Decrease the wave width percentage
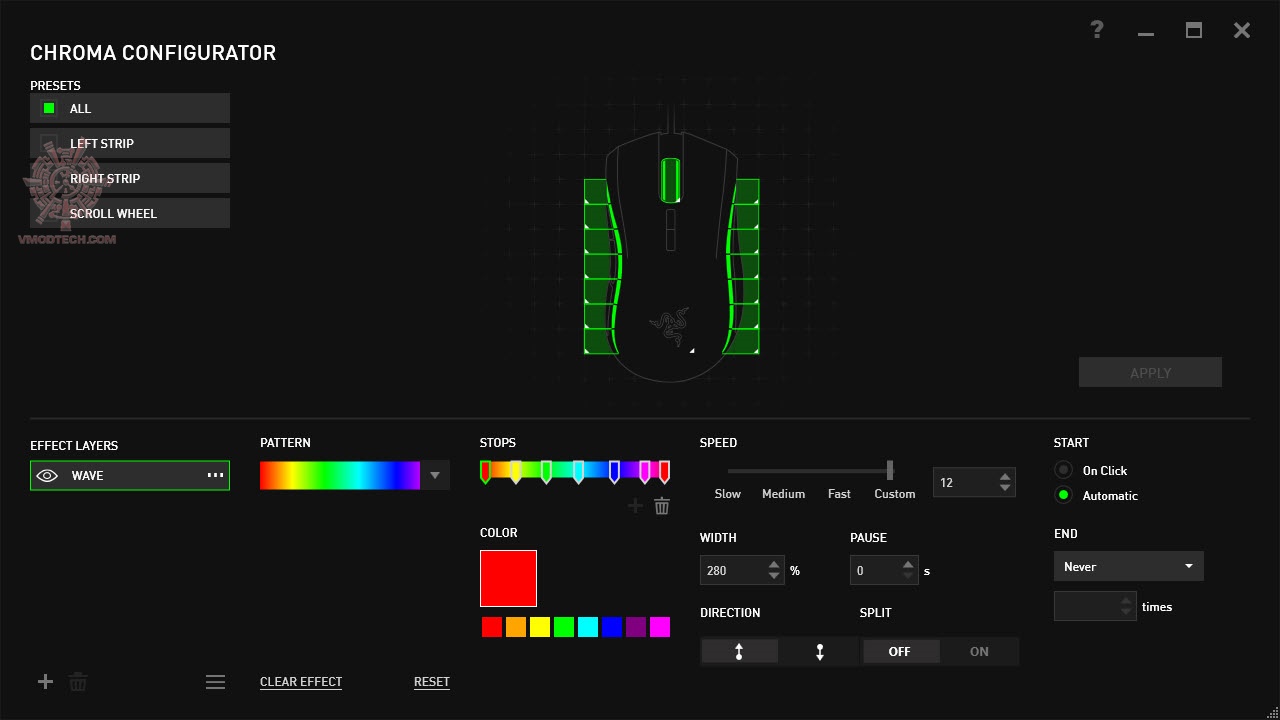This screenshot has height=720, width=1280. click(774, 577)
